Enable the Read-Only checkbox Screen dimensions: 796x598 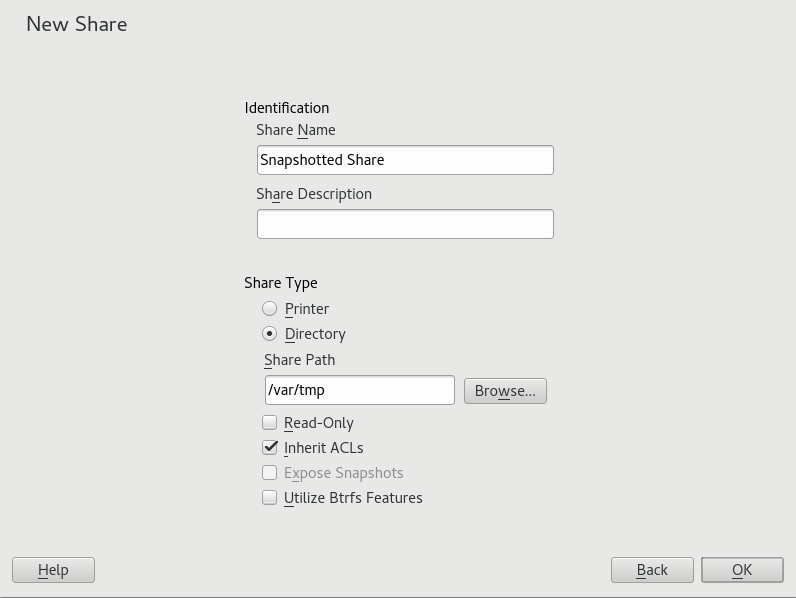(270, 423)
